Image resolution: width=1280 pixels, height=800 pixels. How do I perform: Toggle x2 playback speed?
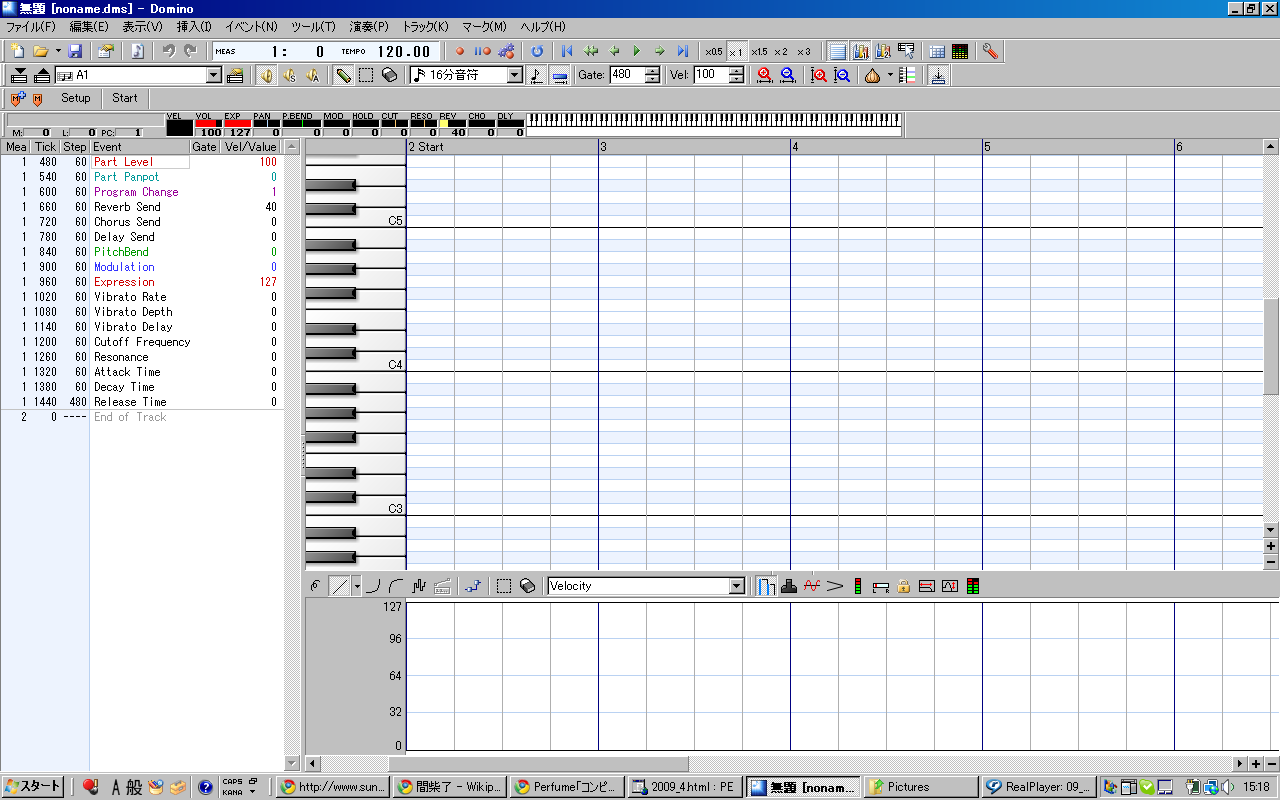click(780, 51)
